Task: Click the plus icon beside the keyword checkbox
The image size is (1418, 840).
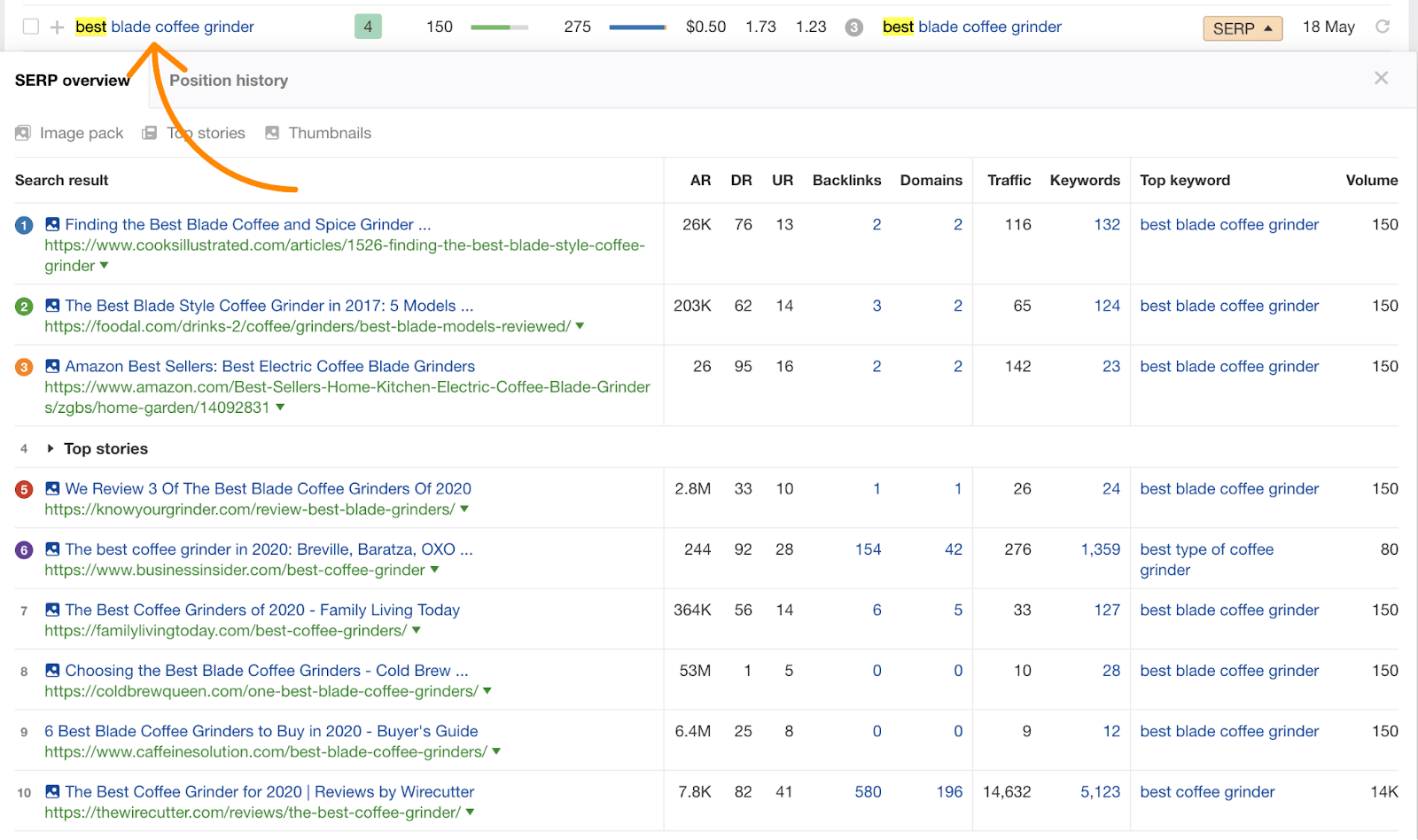Action: pos(55,27)
